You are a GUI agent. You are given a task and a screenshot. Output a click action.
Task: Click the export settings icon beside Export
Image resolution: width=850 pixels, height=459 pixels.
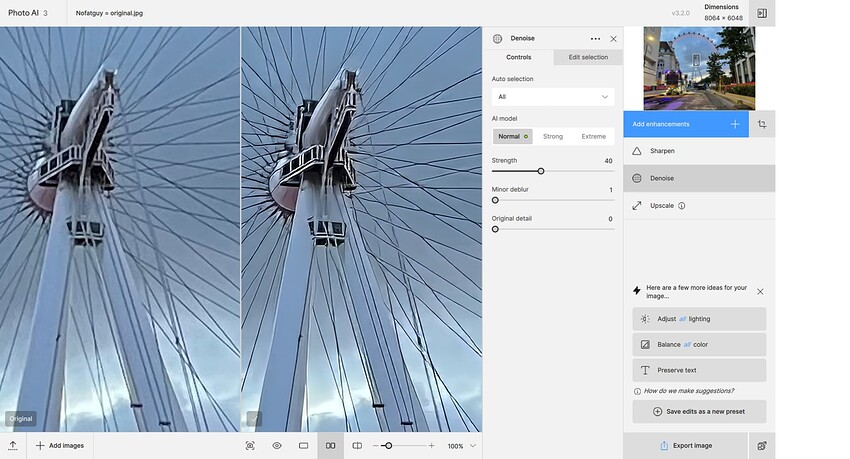pos(762,445)
